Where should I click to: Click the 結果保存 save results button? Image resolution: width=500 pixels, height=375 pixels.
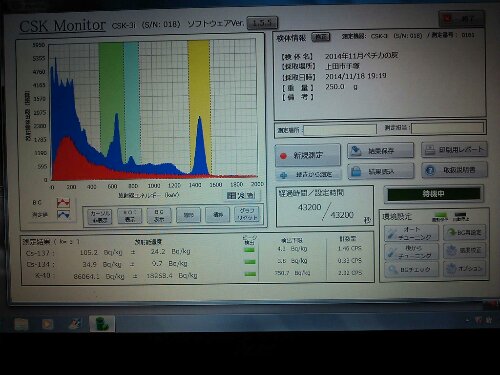[x=380, y=151]
